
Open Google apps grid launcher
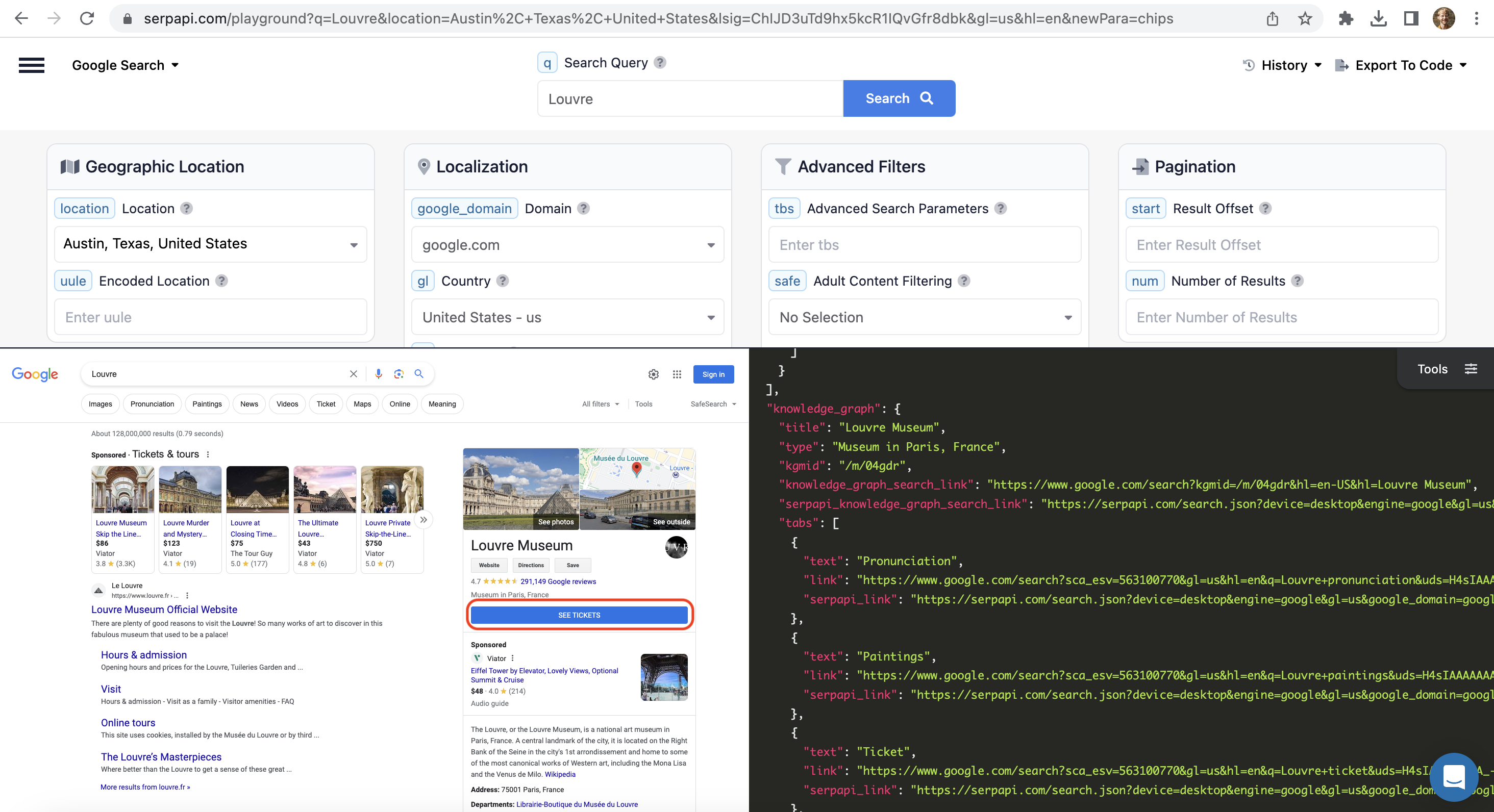coord(677,374)
